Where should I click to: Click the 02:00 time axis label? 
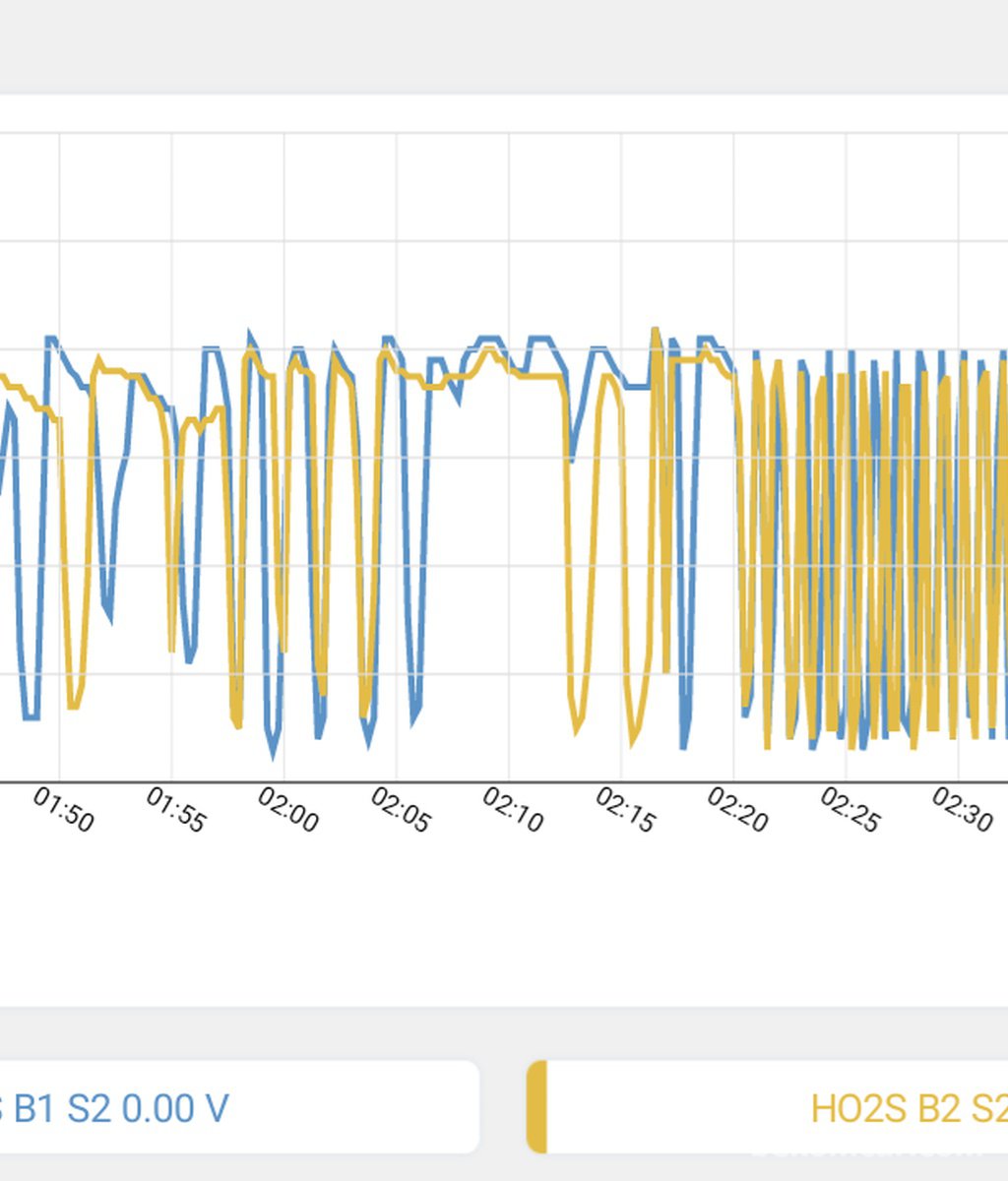pyautogui.click(x=287, y=810)
